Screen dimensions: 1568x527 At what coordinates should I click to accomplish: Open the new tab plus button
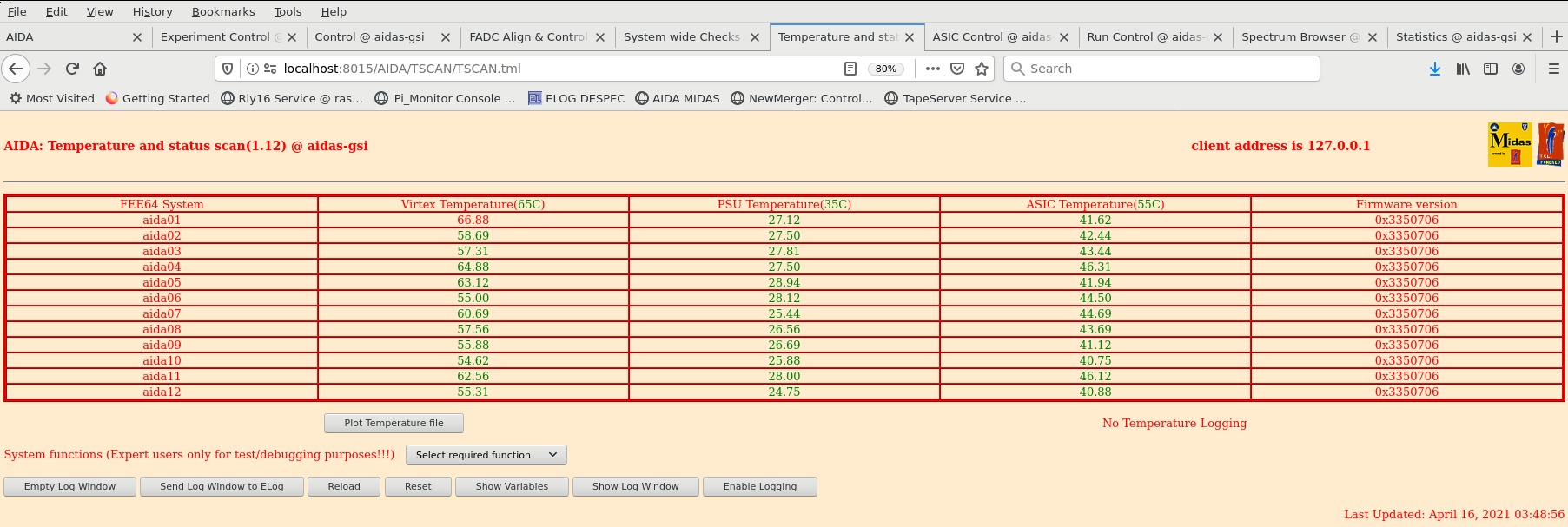point(1556,36)
